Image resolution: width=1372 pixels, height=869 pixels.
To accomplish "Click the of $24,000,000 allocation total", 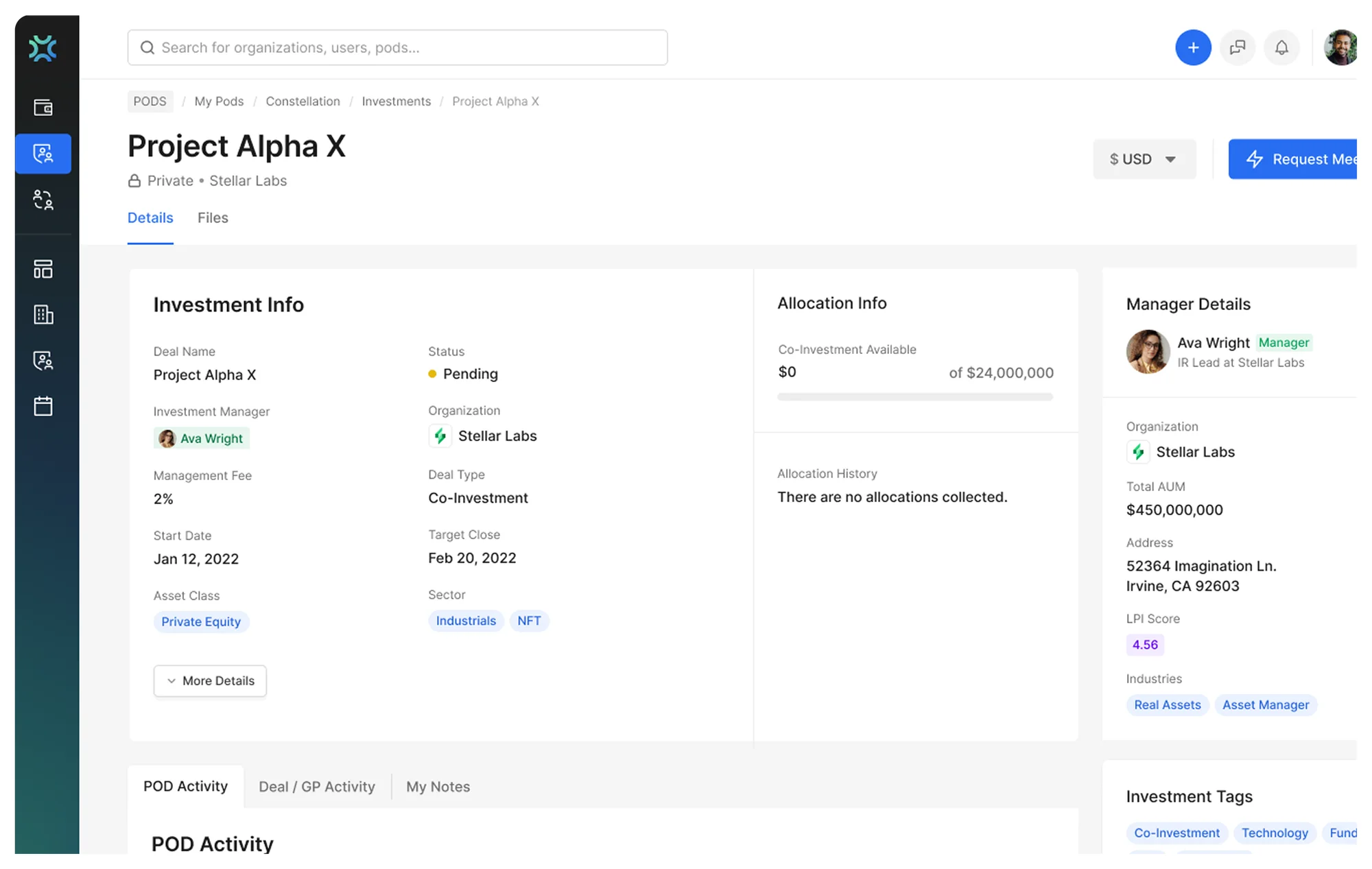I will (1001, 372).
